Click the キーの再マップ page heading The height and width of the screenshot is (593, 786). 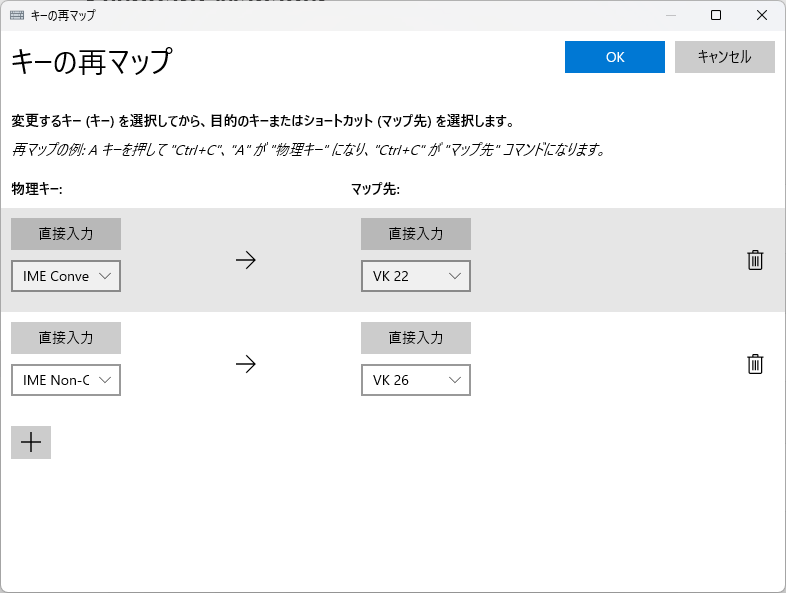tap(92, 62)
